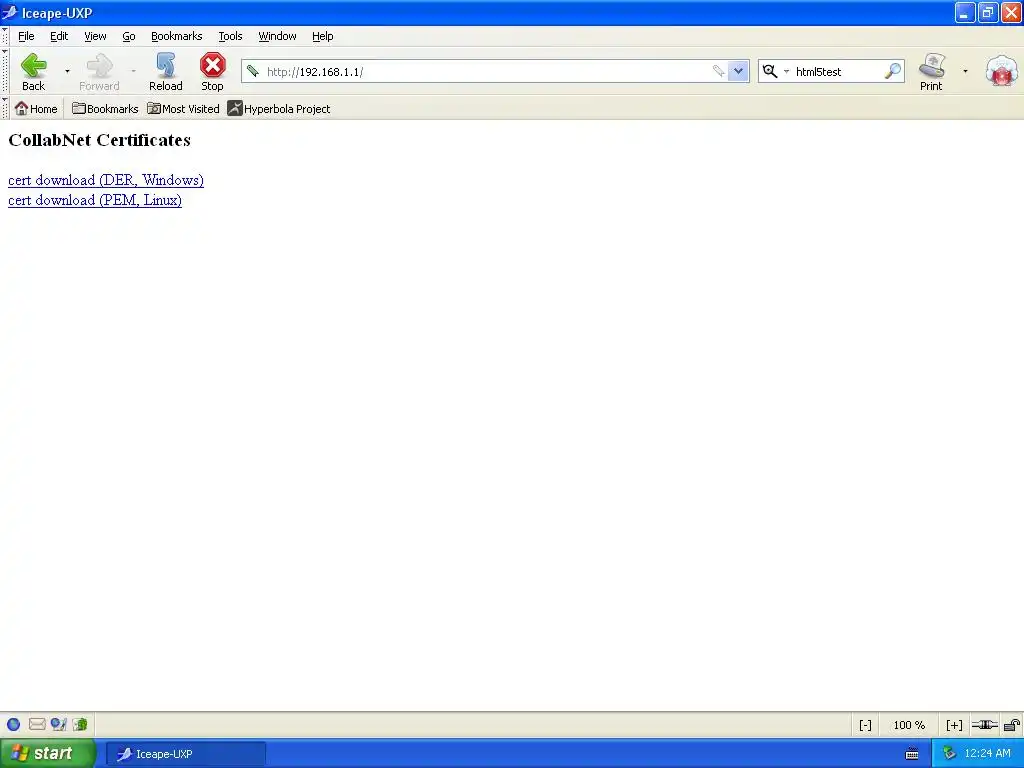Stop loading with the red Stop button
Screen dimensions: 1024x768
click(212, 71)
